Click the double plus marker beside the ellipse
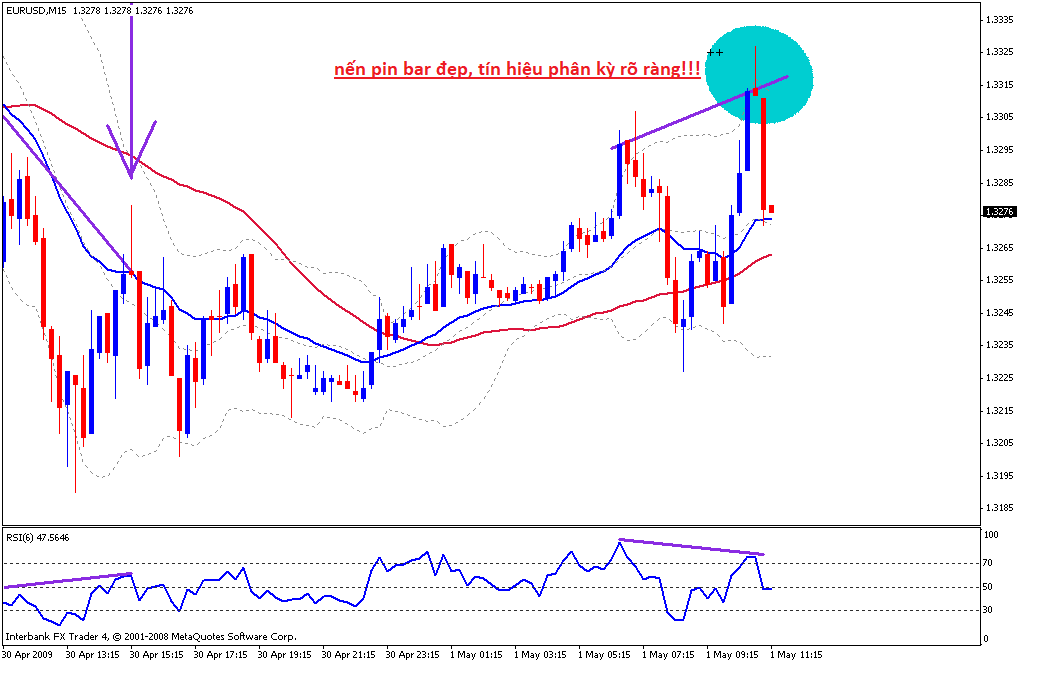The width and height of the screenshot is (1055, 685). 714,51
